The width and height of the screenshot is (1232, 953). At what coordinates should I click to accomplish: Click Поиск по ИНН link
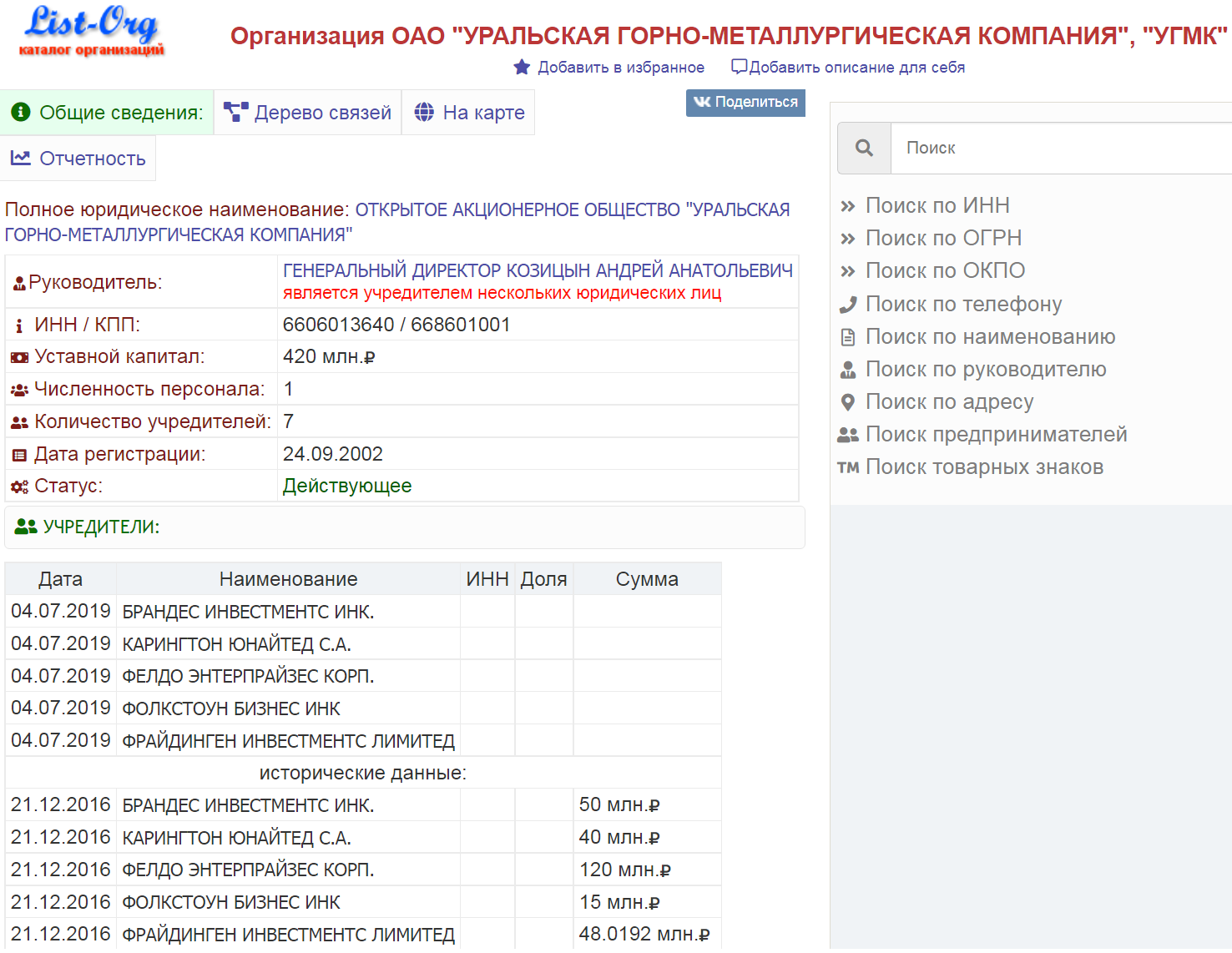[x=937, y=205]
